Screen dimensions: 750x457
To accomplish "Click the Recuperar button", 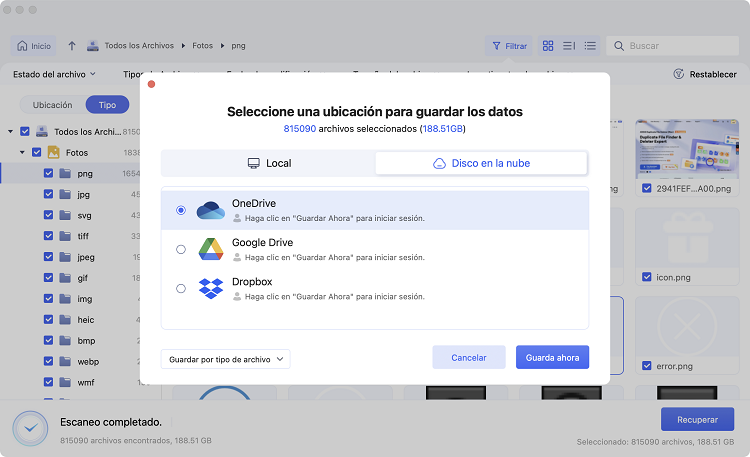I will [697, 420].
